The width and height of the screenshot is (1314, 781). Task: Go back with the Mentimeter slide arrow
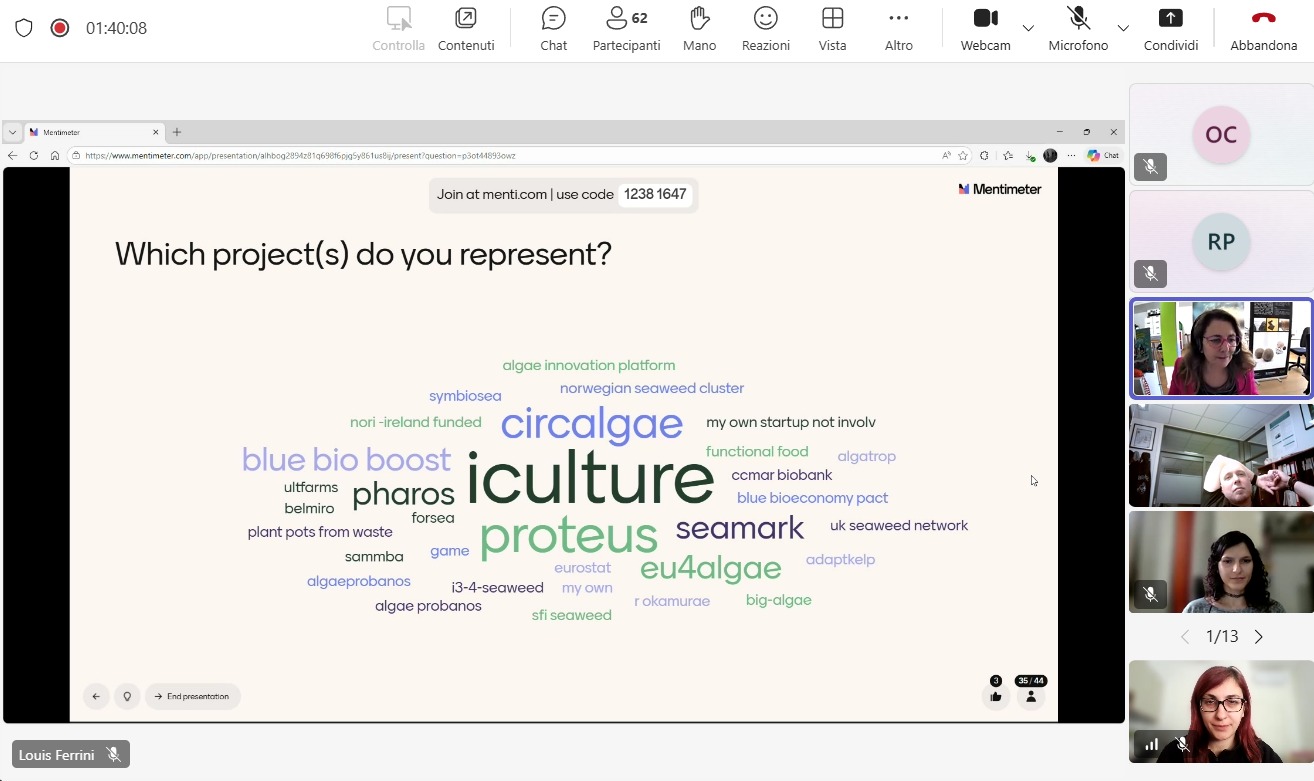[x=96, y=697]
